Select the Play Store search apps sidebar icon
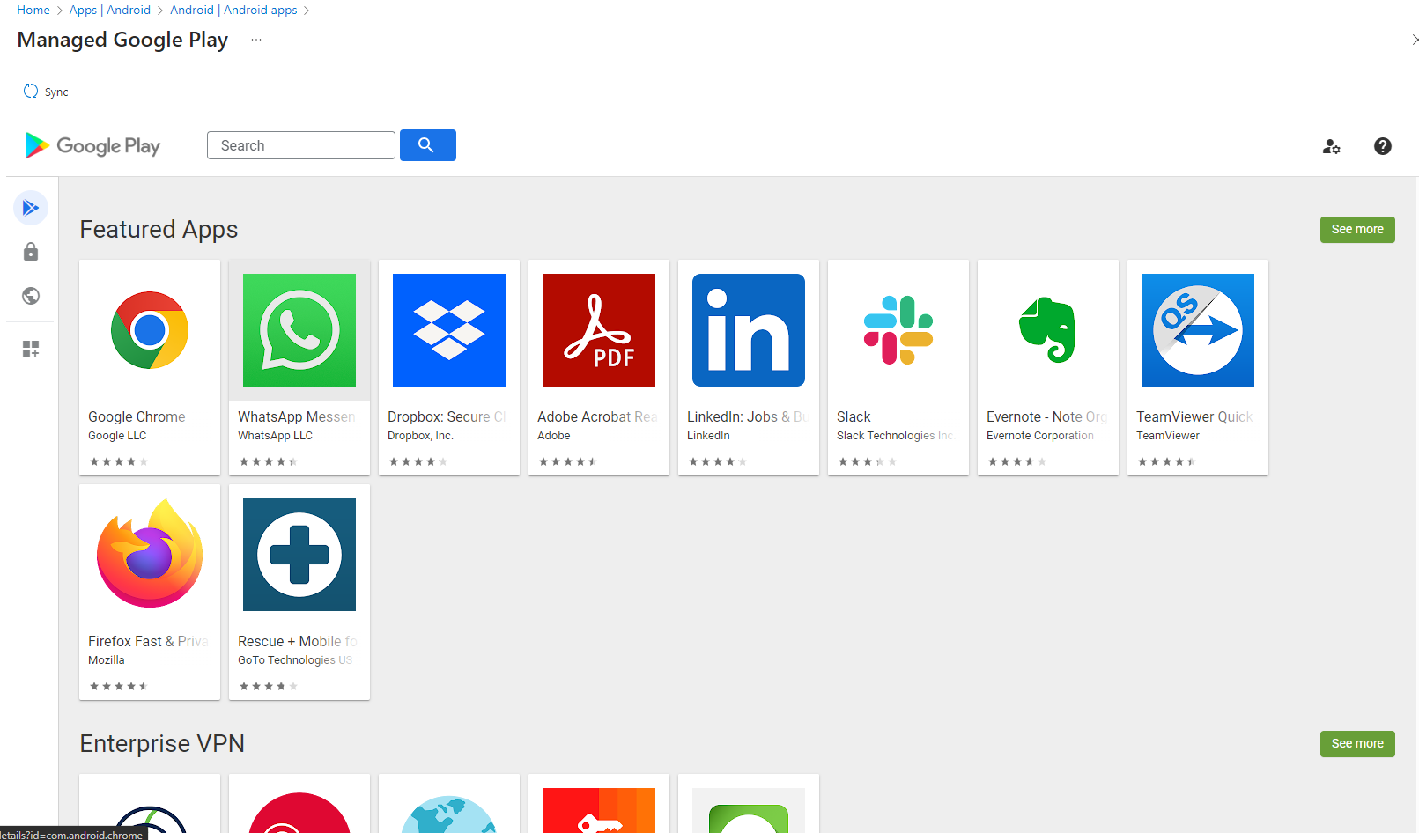This screenshot has width=1419, height=840. click(x=31, y=208)
